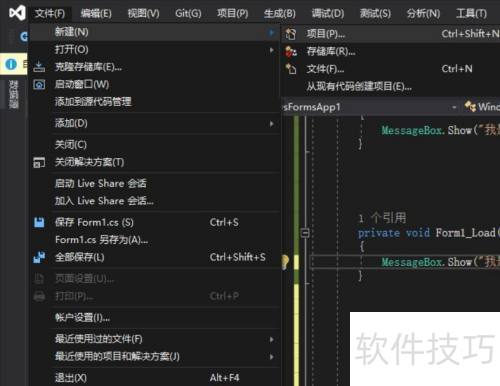
Task: Expand 最近使用的项目和解决方案 submenu arrow
Action: click(x=272, y=357)
